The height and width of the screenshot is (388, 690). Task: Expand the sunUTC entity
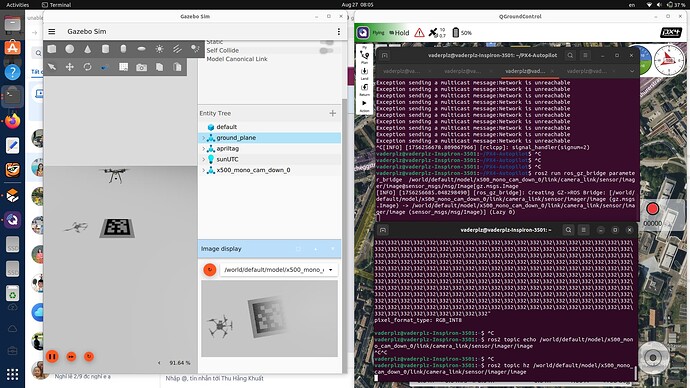pos(203,159)
